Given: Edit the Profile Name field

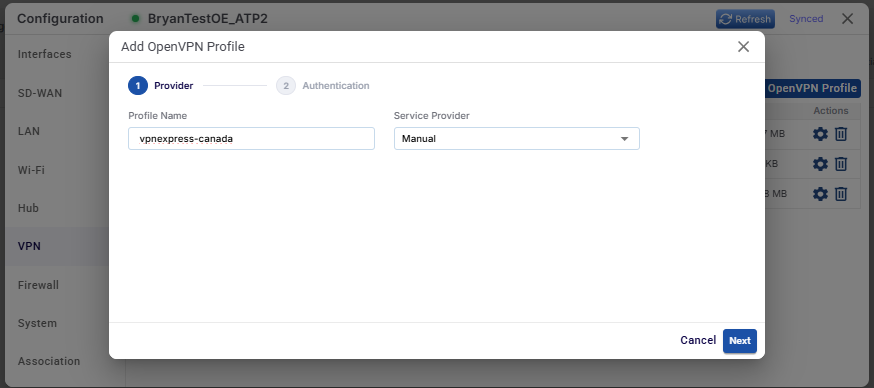Looking at the screenshot, I should point(251,138).
